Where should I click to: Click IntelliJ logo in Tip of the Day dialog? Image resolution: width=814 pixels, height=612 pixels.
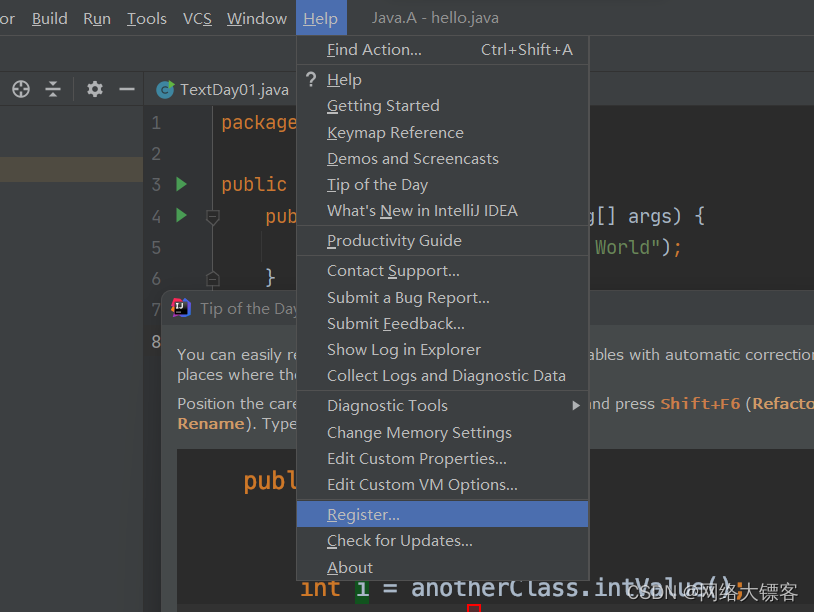[x=181, y=308]
